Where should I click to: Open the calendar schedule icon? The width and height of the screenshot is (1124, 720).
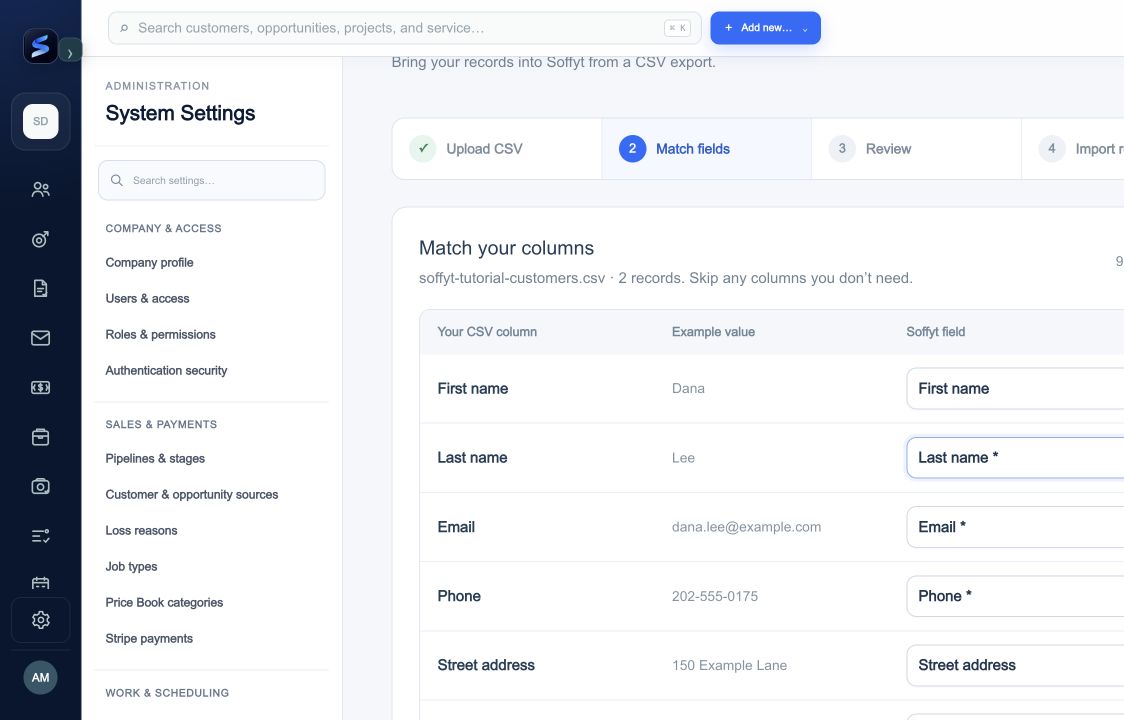click(x=40, y=583)
